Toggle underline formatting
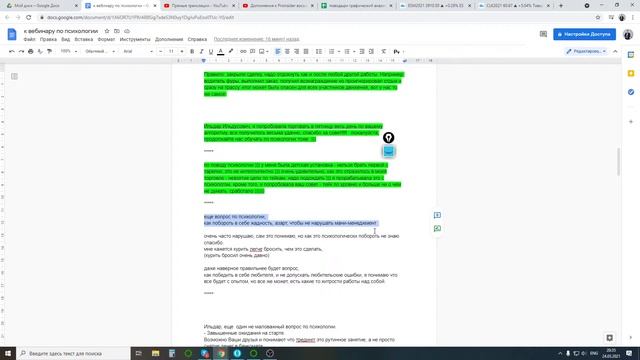 [x=211, y=51]
